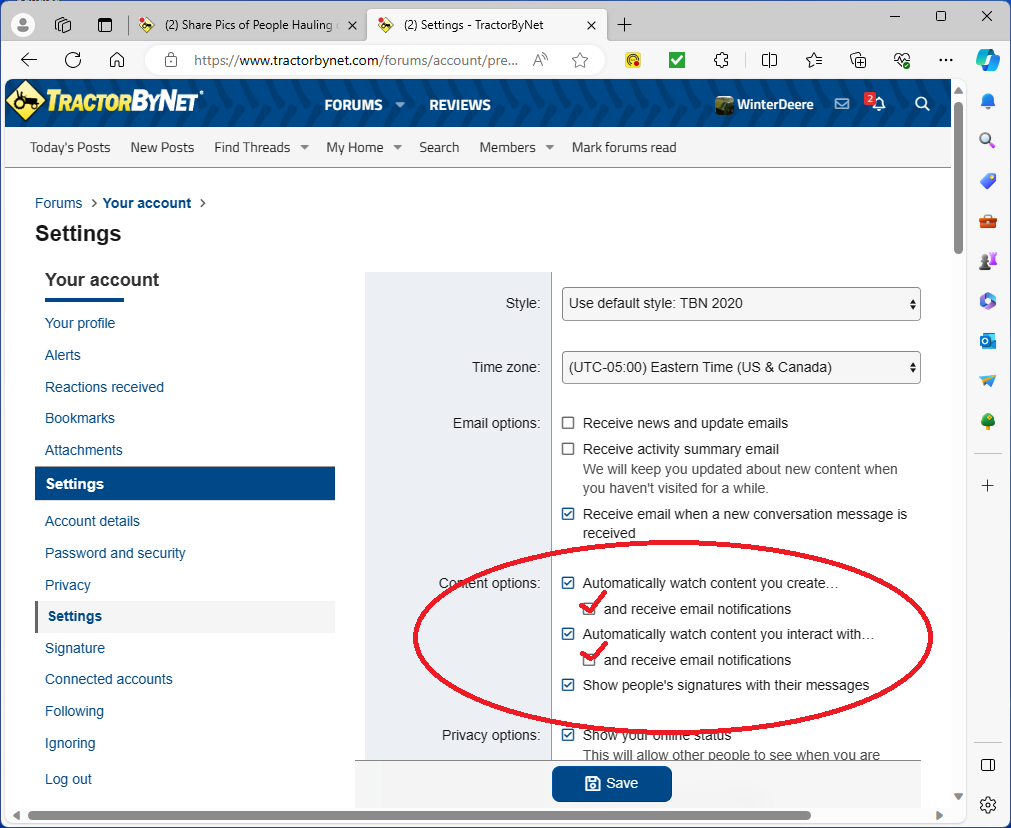The image size is (1011, 828).
Task: Open the Time zone dropdown
Action: pos(741,368)
